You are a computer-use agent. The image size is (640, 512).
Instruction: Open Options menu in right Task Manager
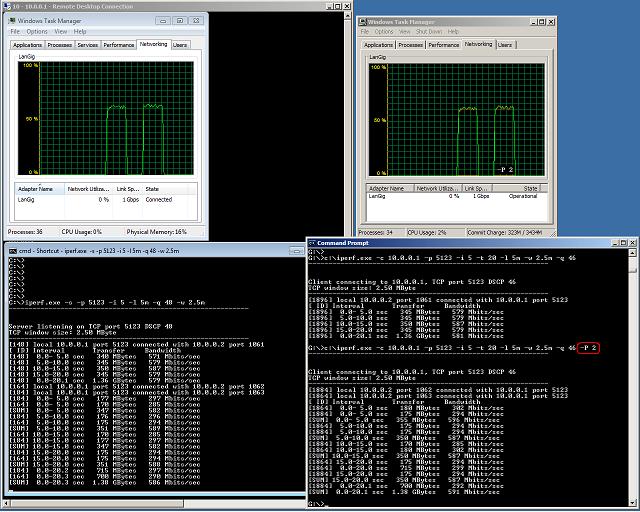coord(384,31)
